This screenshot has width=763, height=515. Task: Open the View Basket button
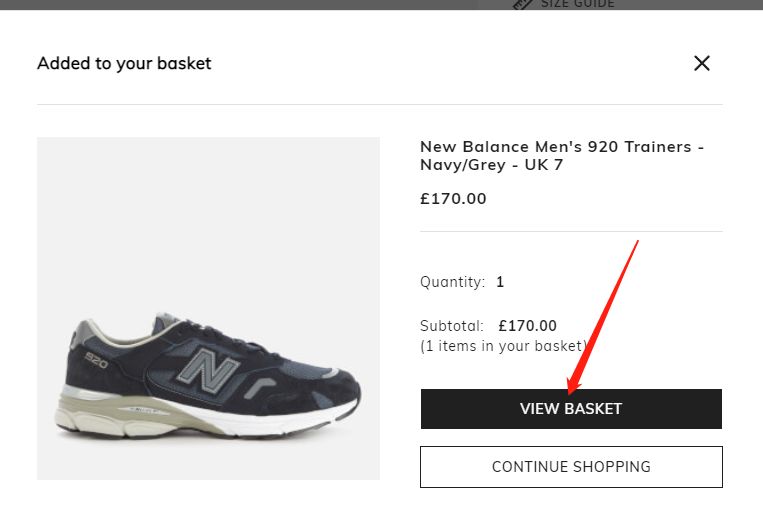click(x=571, y=409)
